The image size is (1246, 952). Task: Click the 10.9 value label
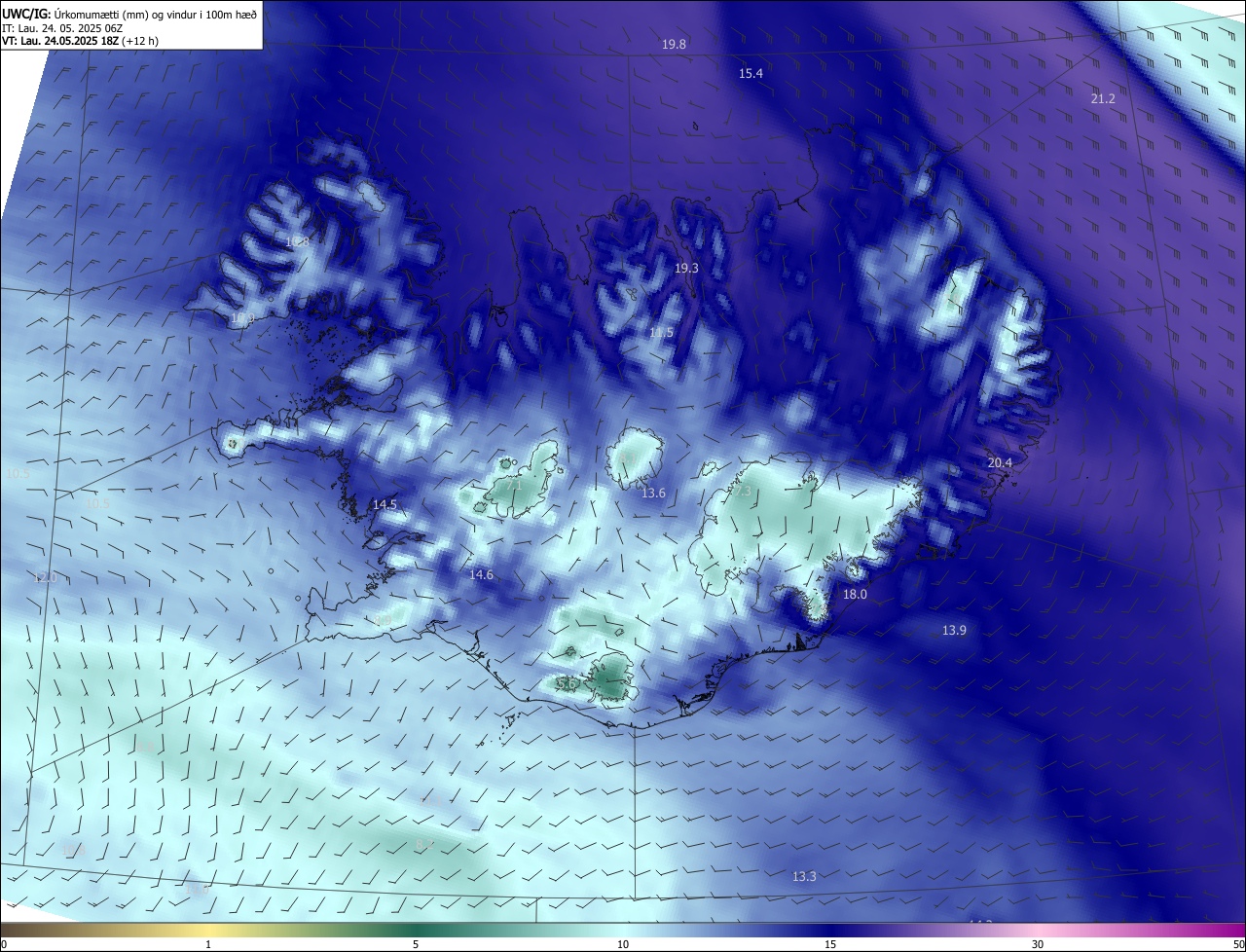pyautogui.click(x=242, y=318)
